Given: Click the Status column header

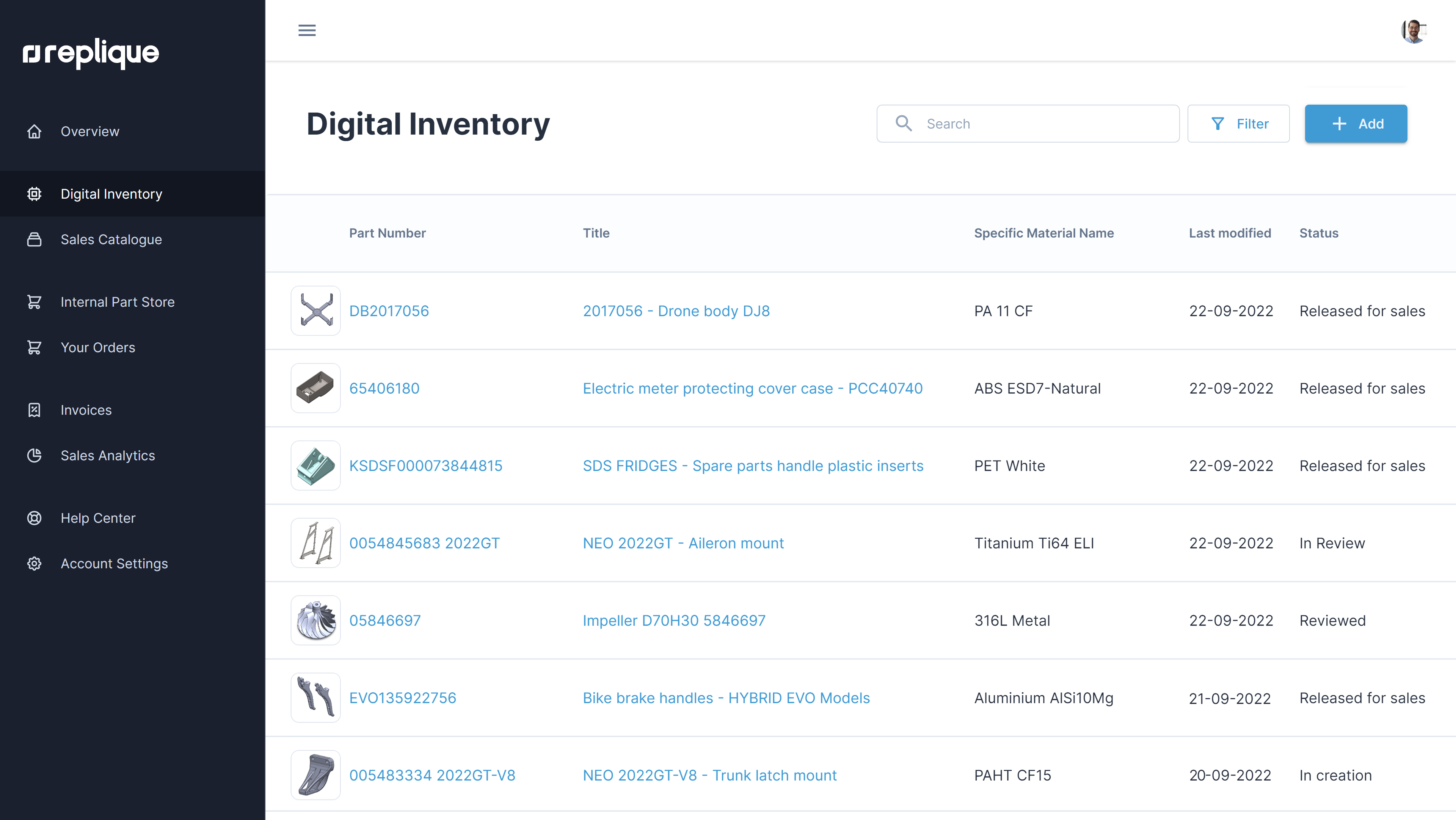Looking at the screenshot, I should 1319,233.
